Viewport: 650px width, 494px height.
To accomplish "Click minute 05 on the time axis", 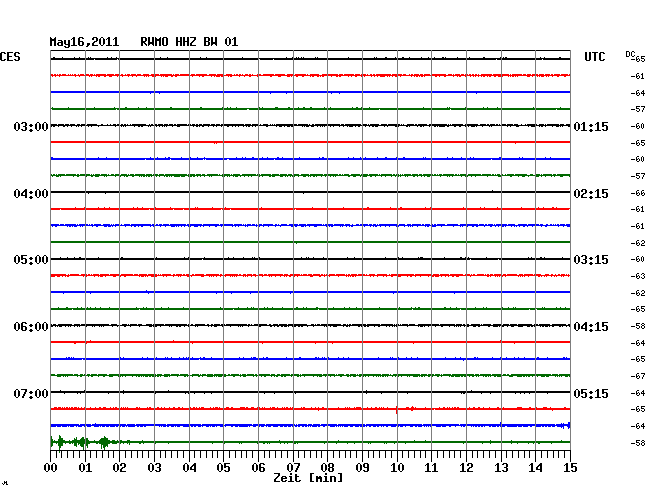I will tap(223, 467).
